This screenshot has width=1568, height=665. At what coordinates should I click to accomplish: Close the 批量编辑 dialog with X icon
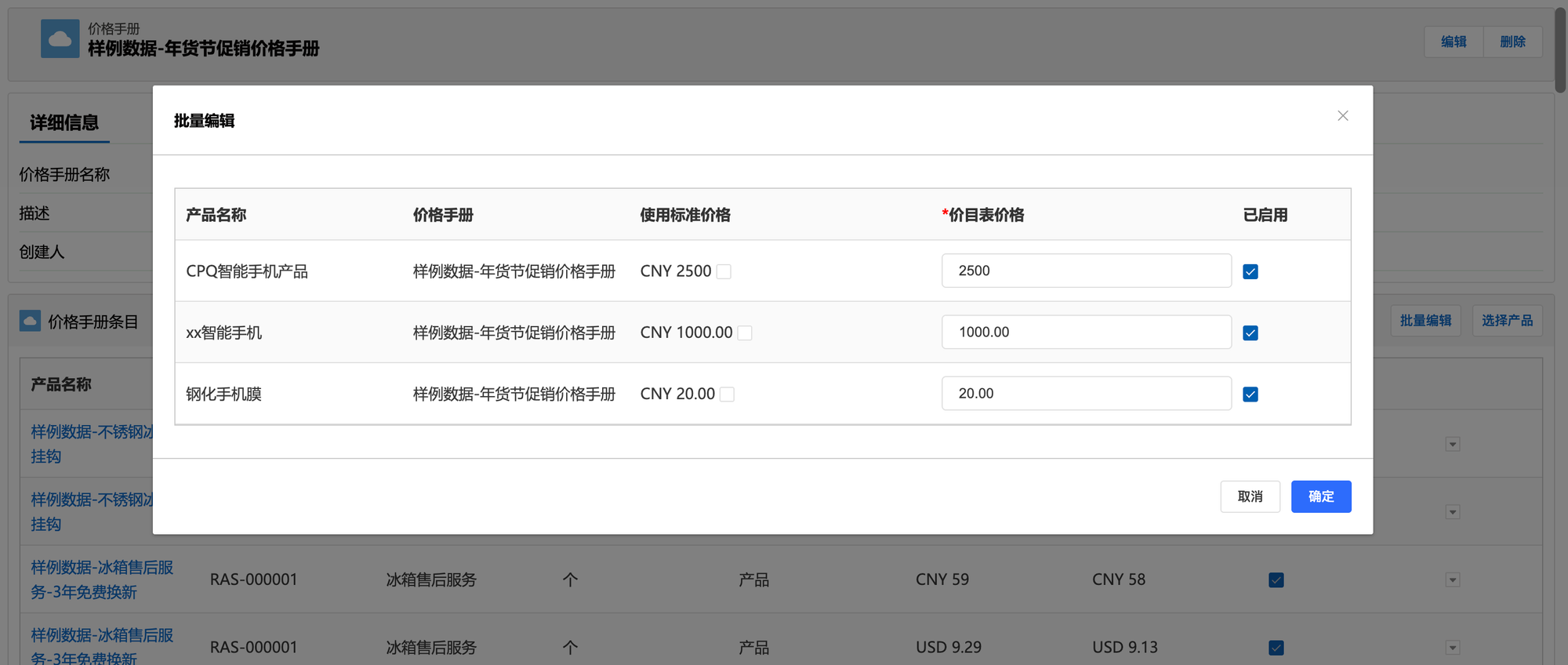click(1342, 116)
